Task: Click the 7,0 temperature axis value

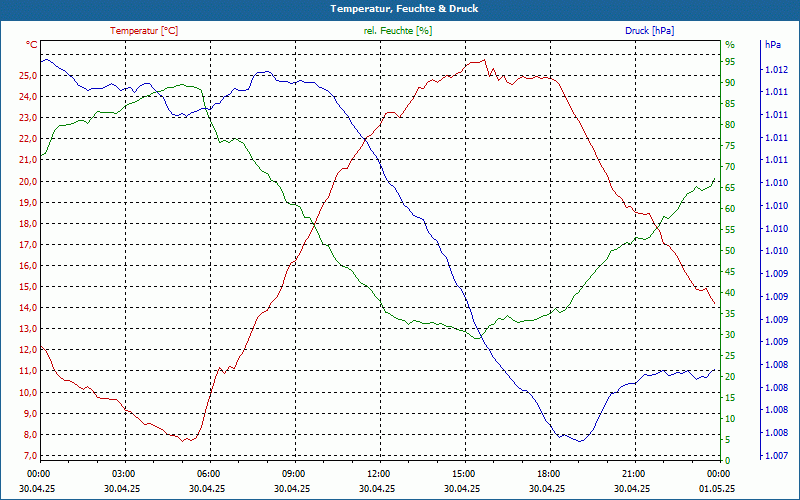Action: (30, 456)
